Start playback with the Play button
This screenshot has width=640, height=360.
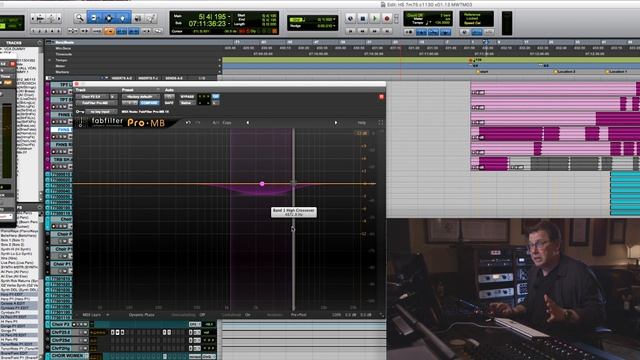375,18
